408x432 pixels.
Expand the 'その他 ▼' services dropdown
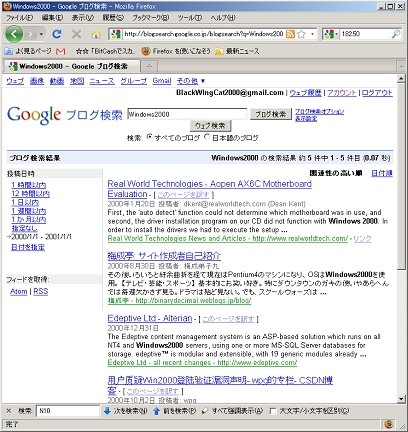(191, 81)
